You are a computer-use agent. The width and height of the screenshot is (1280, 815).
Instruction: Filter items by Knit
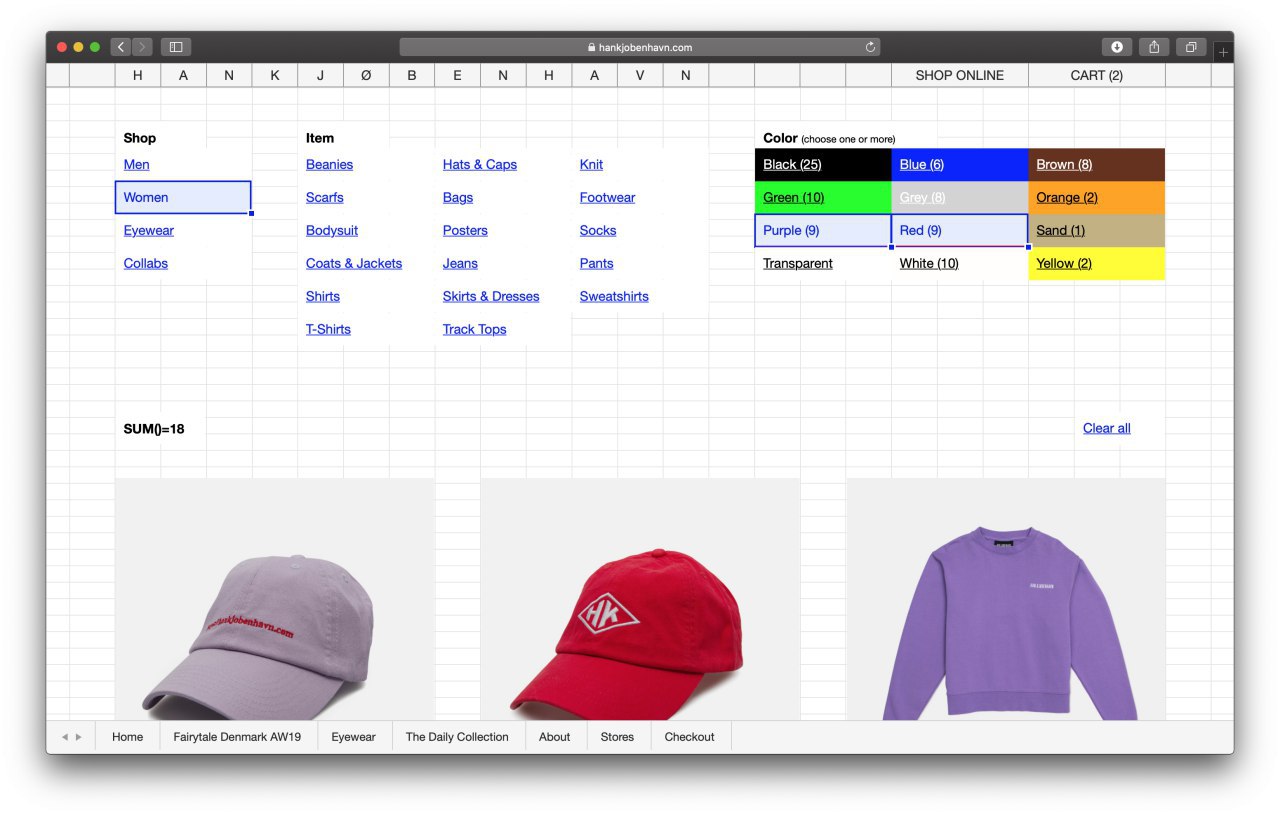591,164
